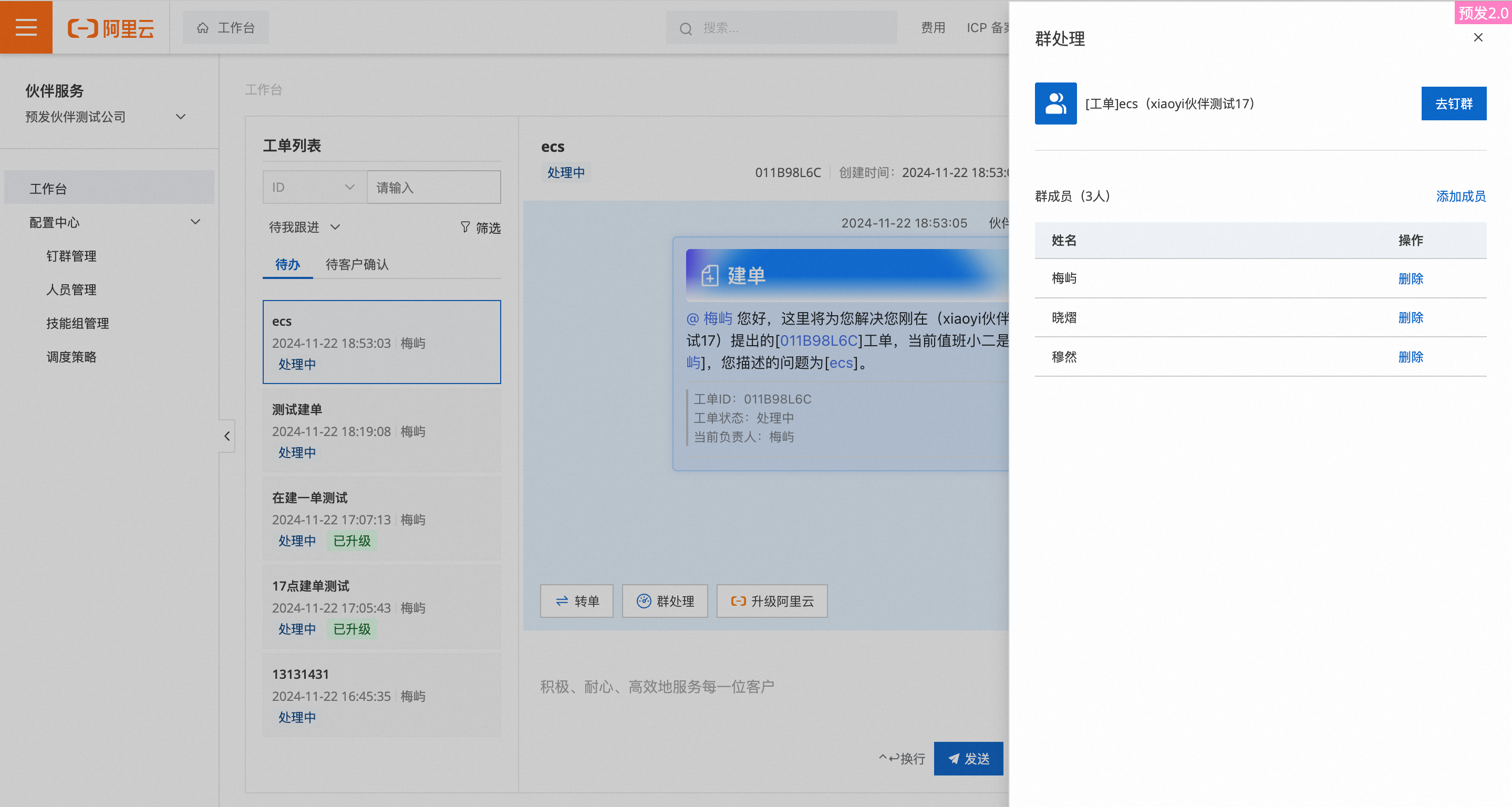Select the 在建一单测试 ticket card

point(381,519)
